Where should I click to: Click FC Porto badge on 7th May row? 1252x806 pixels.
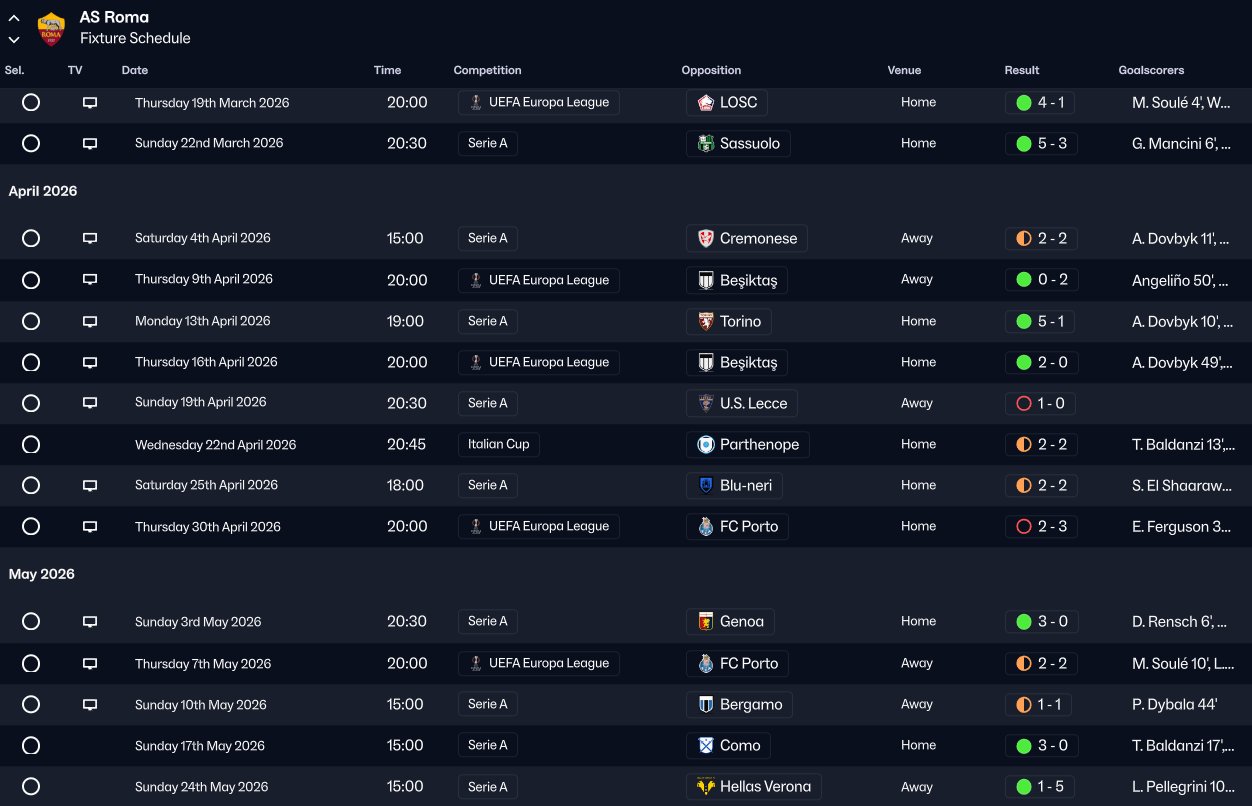(706, 663)
